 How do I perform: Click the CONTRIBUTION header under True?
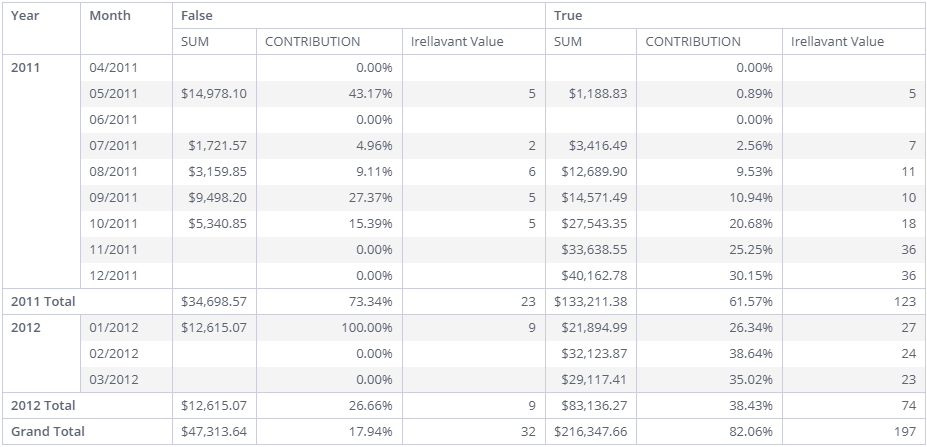(693, 42)
